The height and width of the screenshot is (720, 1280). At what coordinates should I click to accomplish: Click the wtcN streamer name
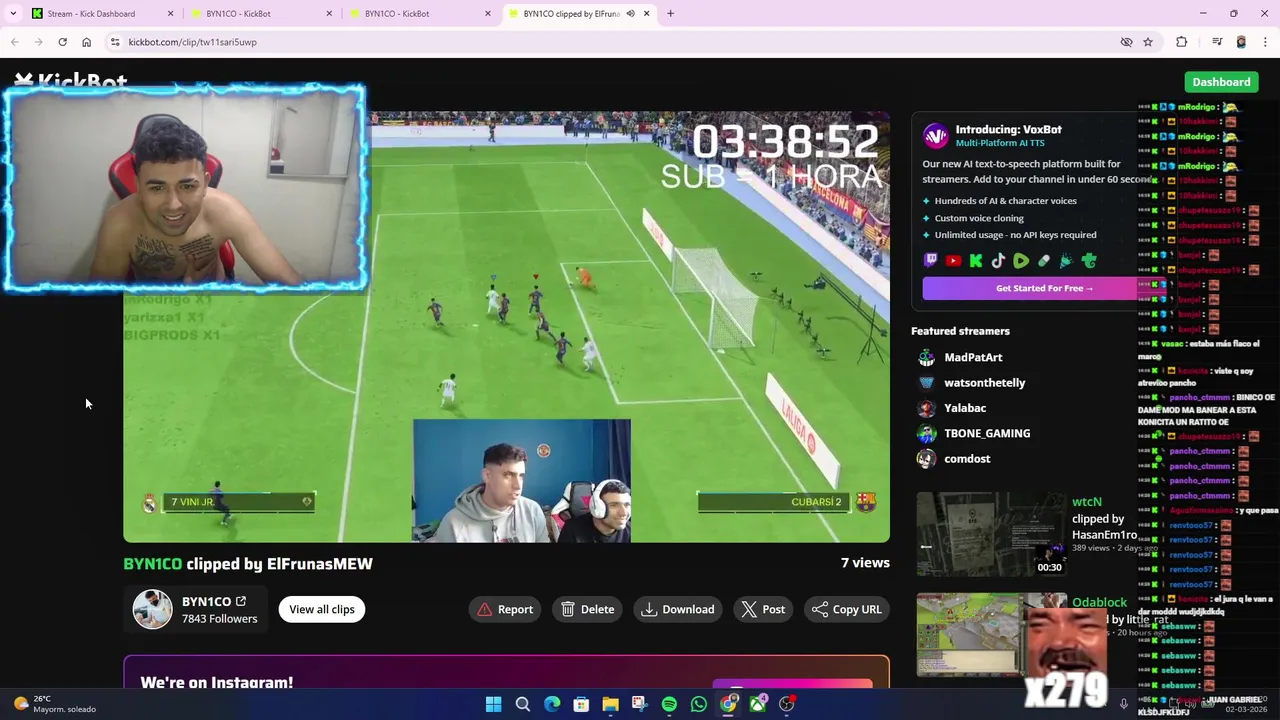point(1087,502)
